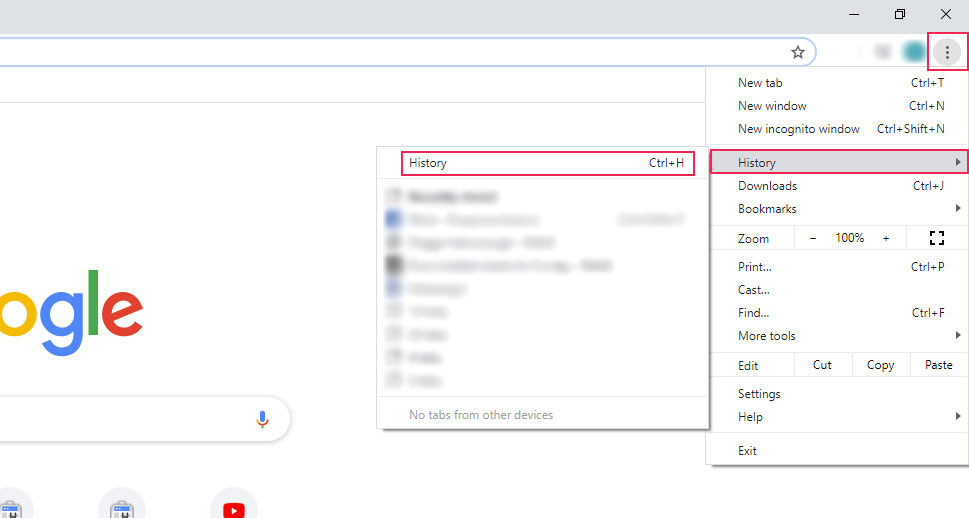Click the Cut button in Edit row
The height and width of the screenshot is (518, 969).
[x=822, y=365]
